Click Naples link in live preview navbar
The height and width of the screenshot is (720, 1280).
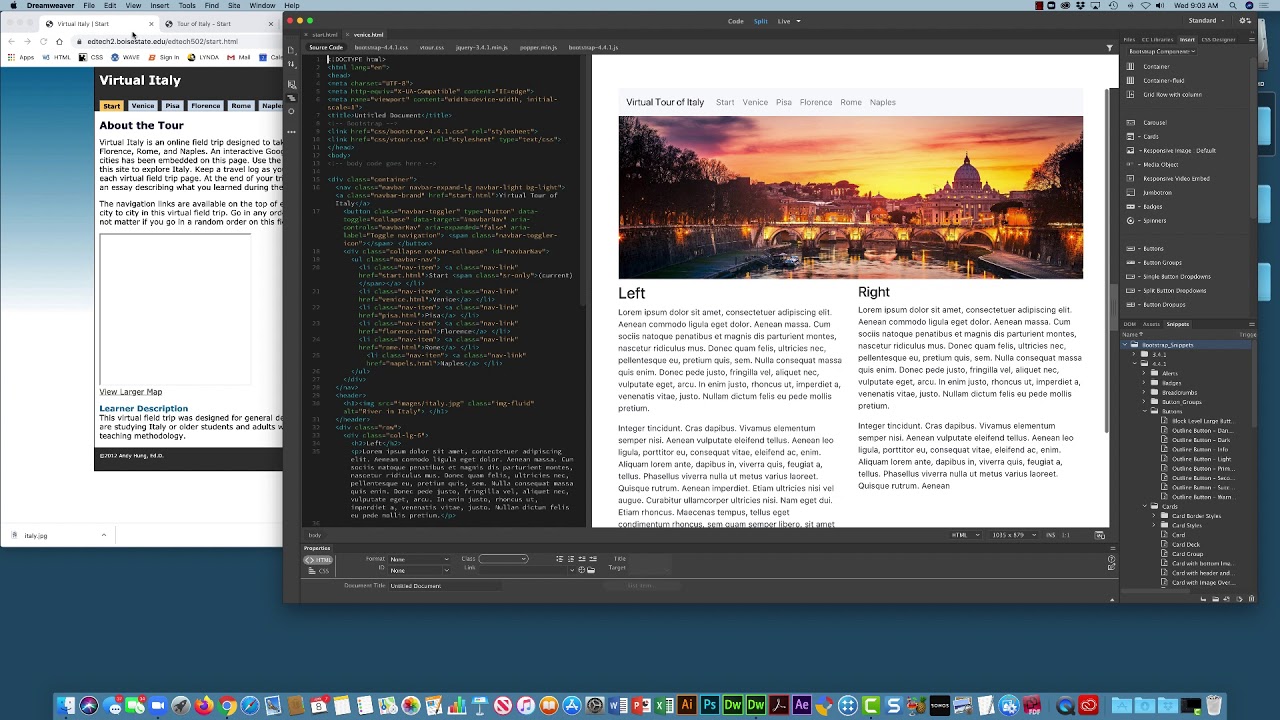pyautogui.click(x=883, y=102)
